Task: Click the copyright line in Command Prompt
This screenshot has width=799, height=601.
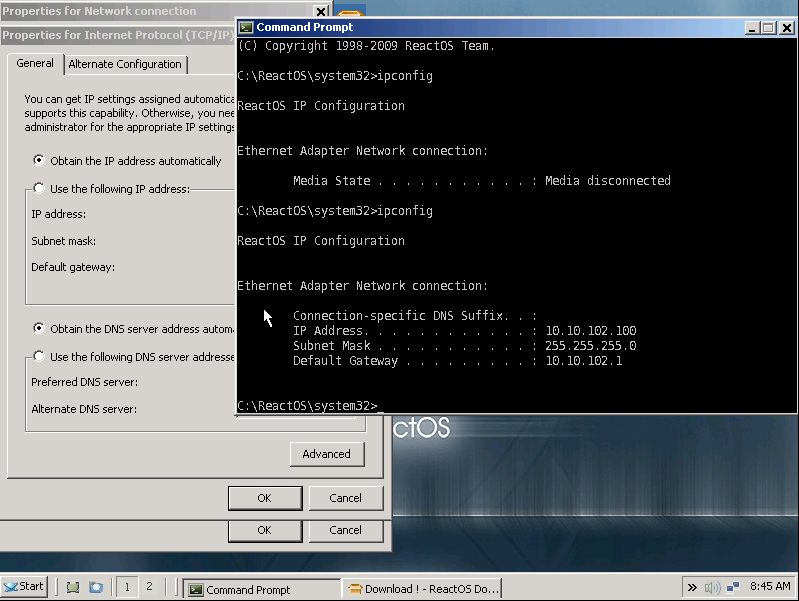Action: 366,46
